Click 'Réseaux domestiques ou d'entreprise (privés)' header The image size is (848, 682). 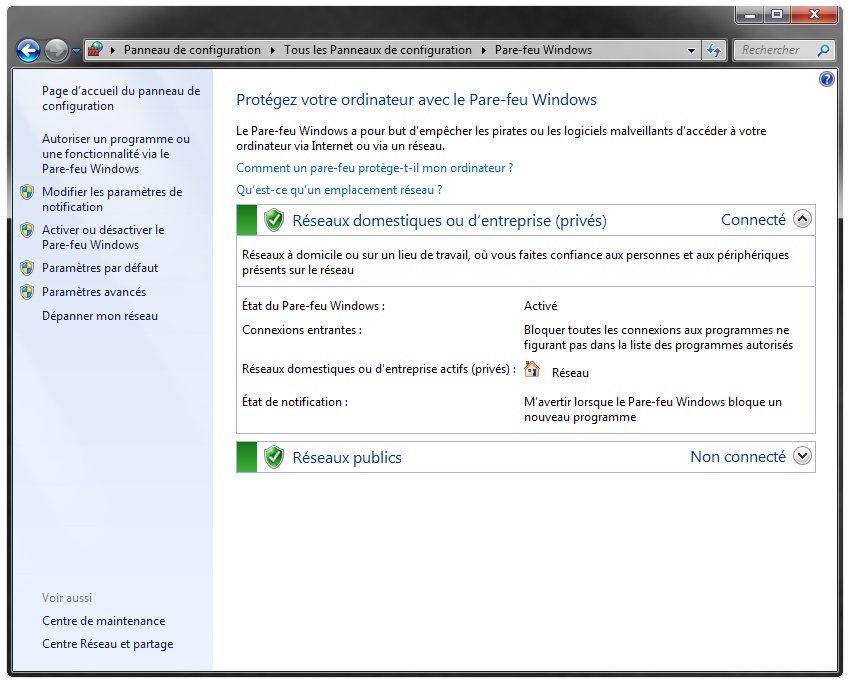pos(449,221)
